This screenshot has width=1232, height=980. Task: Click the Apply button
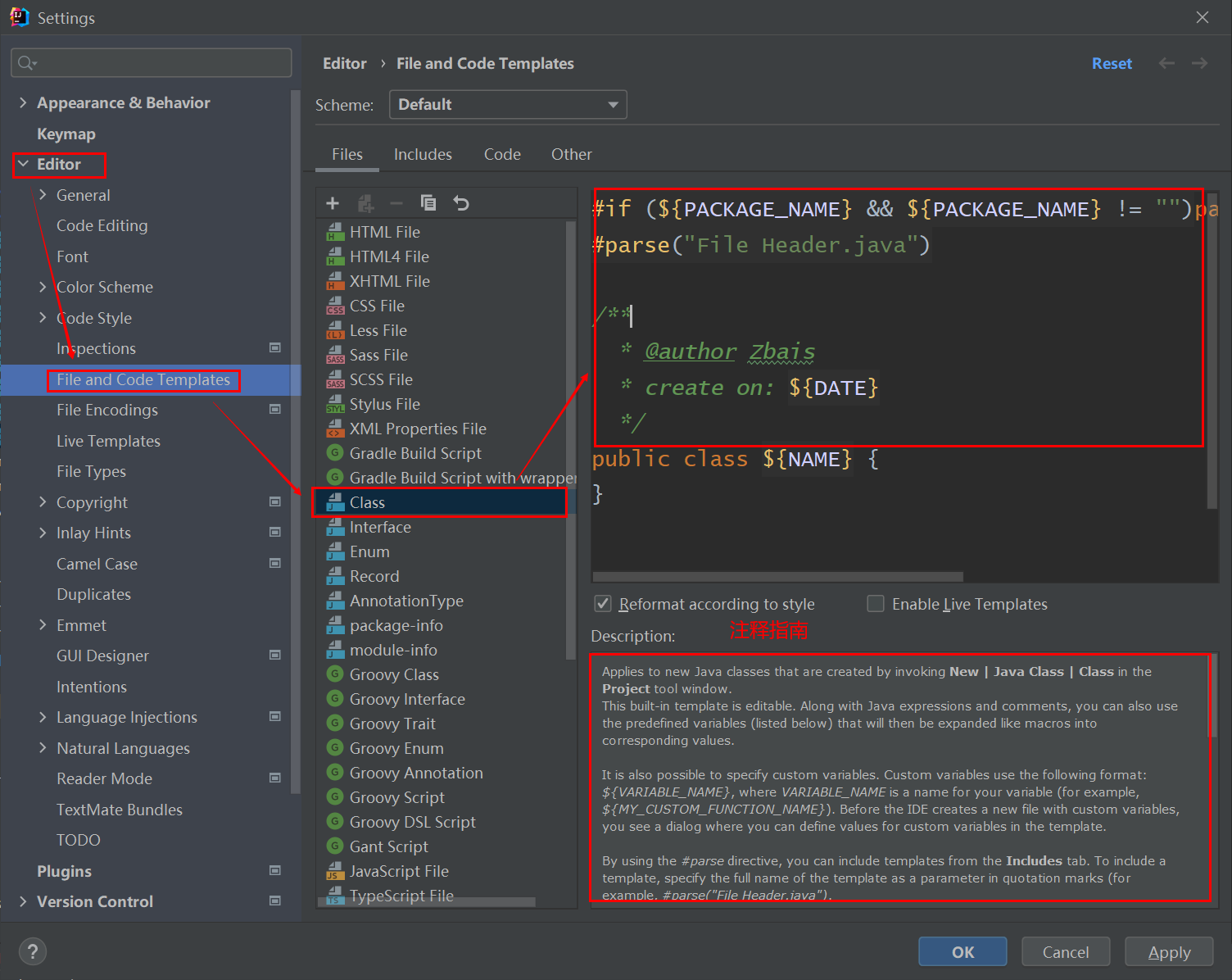point(1169,952)
